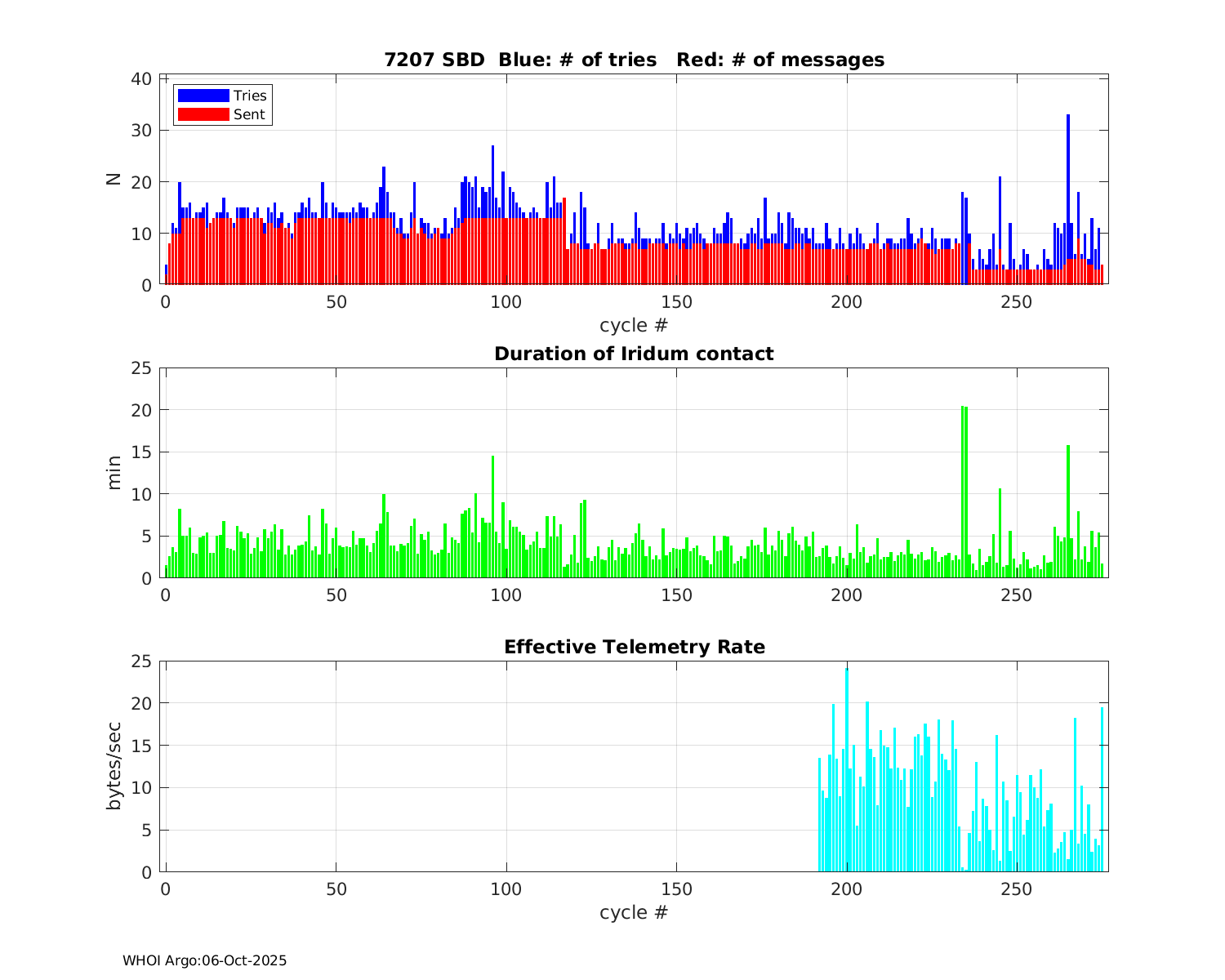The image size is (1225, 980).
Task: Click the '20' tick on duration plot y-axis
Action: click(x=141, y=410)
